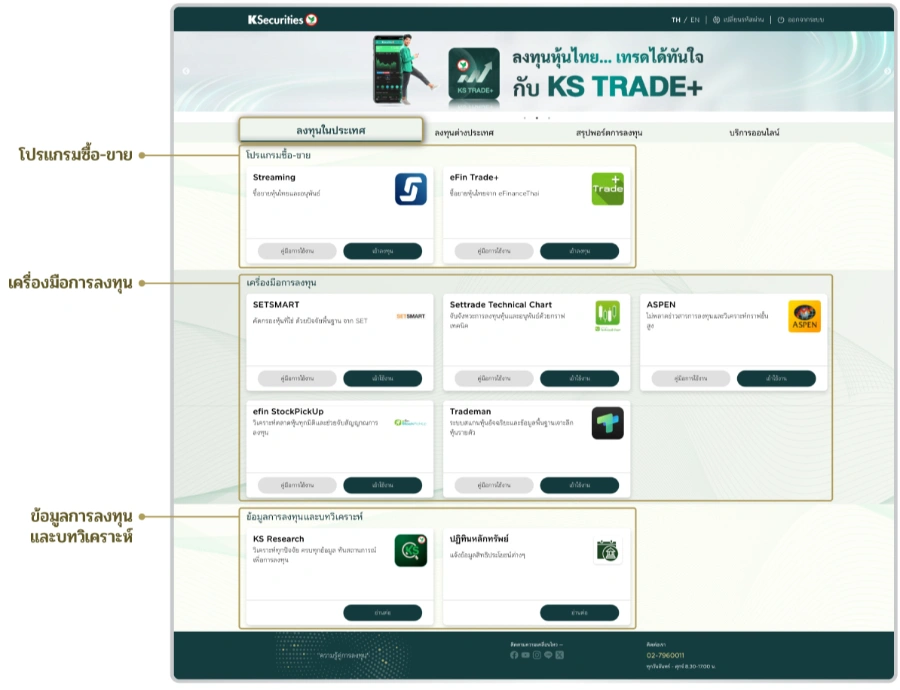Screen dimensions: 900x690
Task: Go to next banner slide arrow
Action: [887, 71]
